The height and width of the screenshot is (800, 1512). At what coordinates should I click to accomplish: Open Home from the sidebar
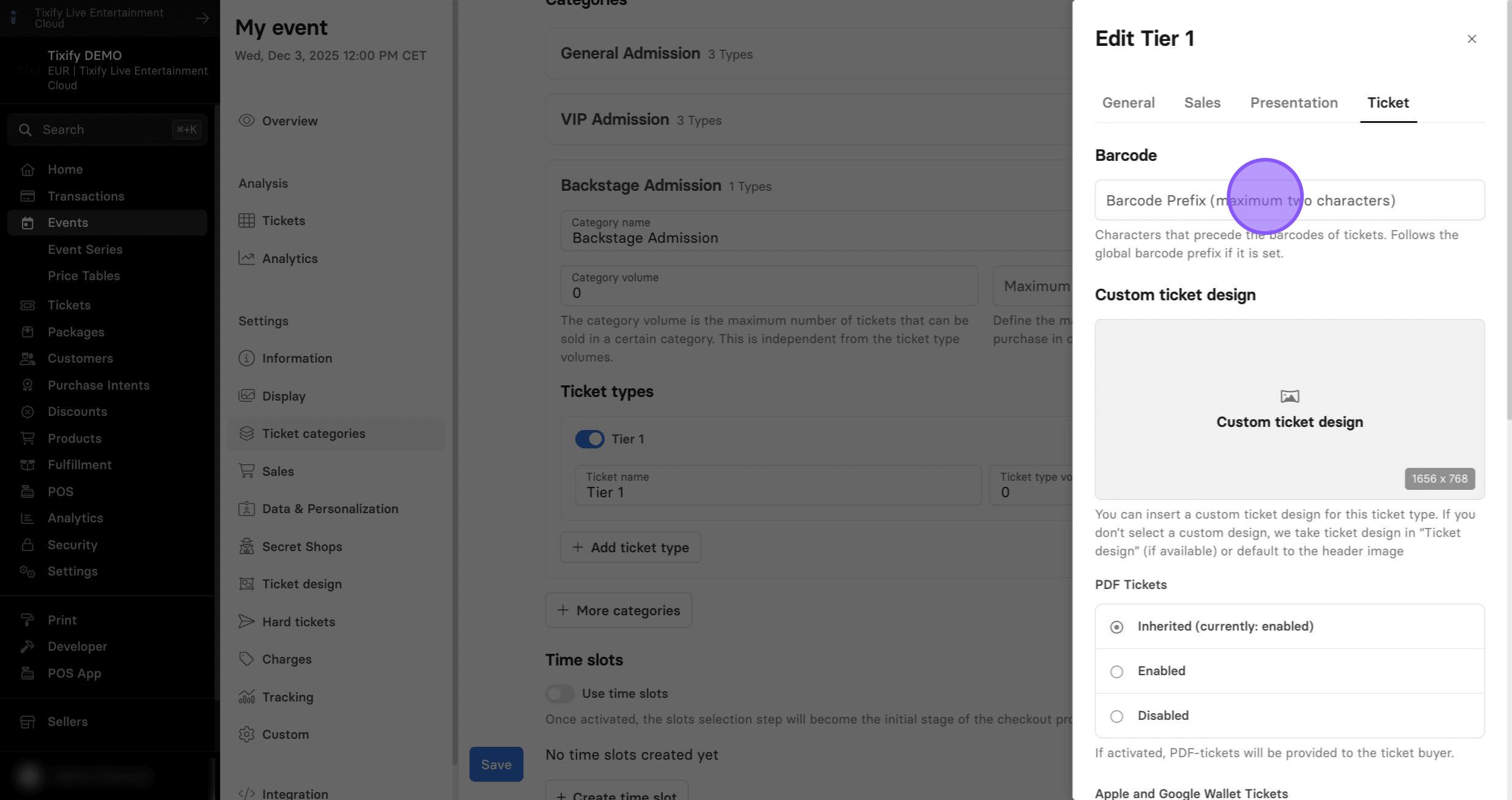[65, 169]
